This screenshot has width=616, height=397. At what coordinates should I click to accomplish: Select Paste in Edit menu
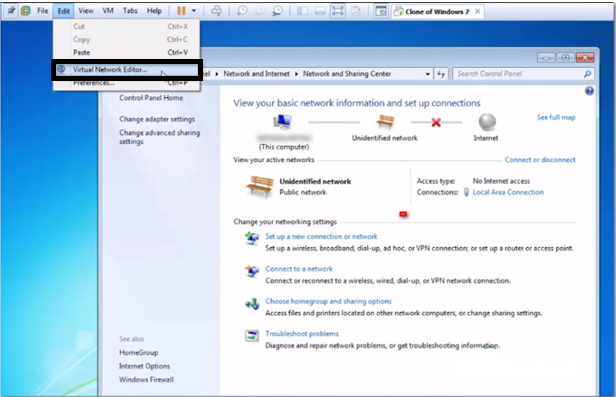pyautogui.click(x=126, y=52)
